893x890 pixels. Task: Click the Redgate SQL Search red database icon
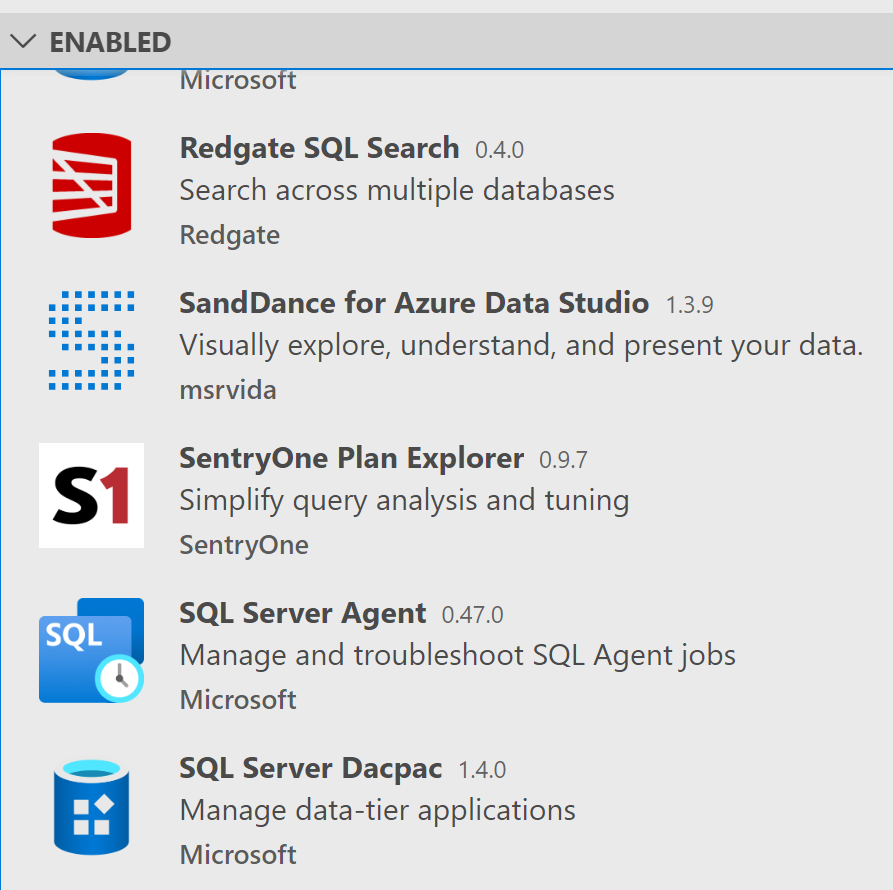pyautogui.click(x=91, y=185)
